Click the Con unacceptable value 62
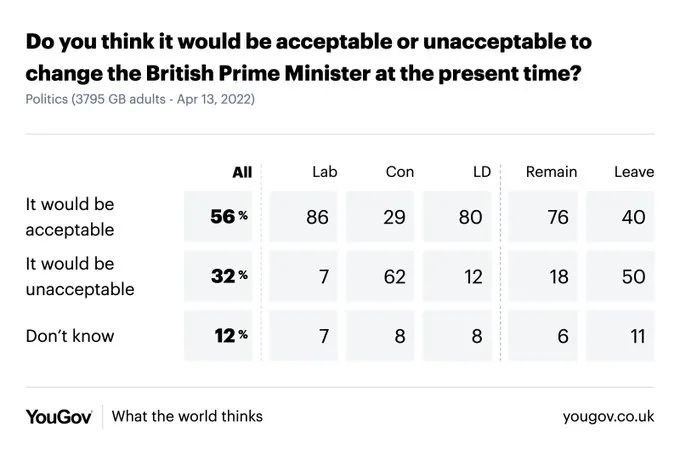Screen dimensions: 680x455 380,276
